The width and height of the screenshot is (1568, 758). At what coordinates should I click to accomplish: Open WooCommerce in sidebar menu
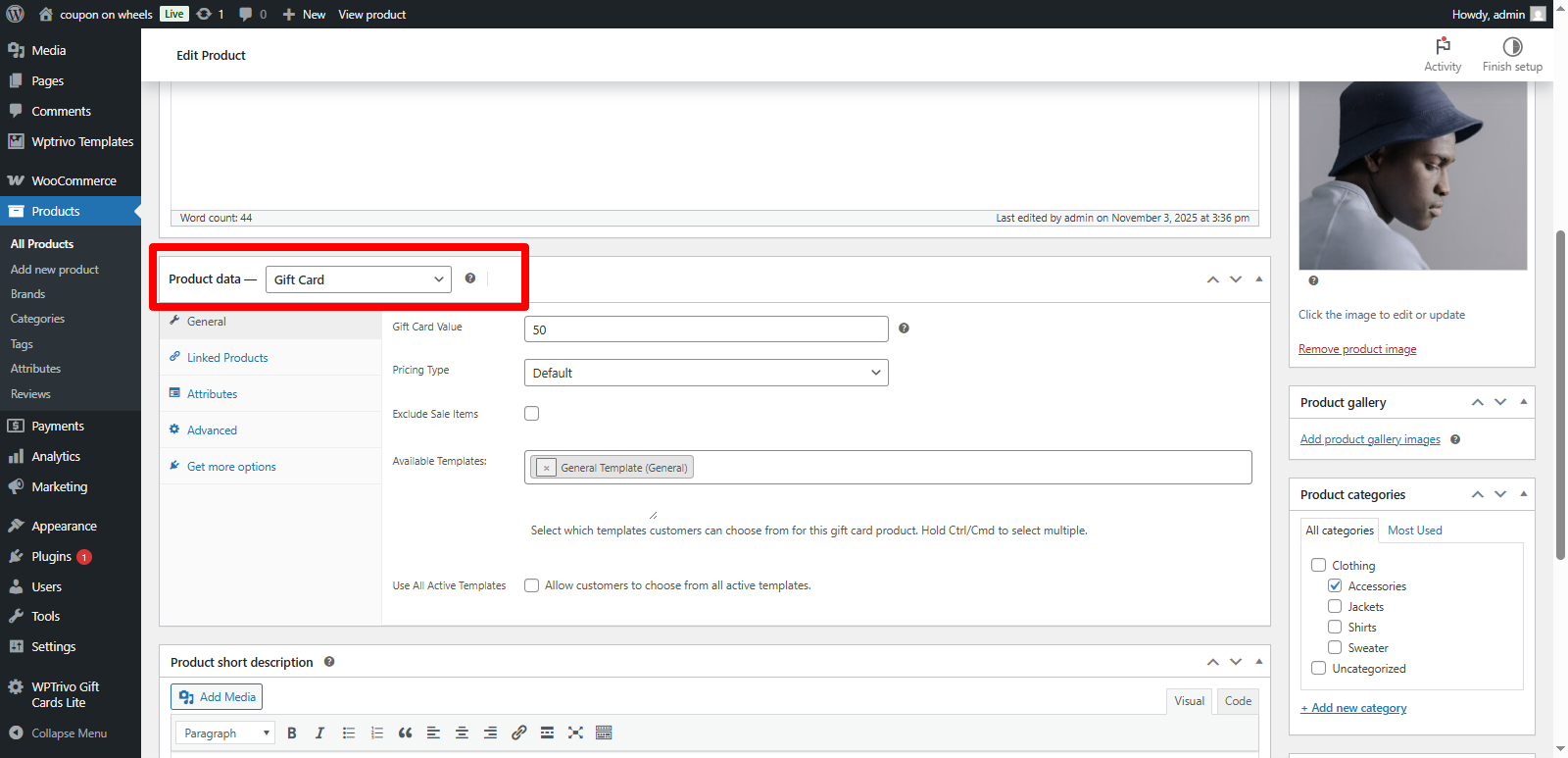pyautogui.click(x=71, y=180)
